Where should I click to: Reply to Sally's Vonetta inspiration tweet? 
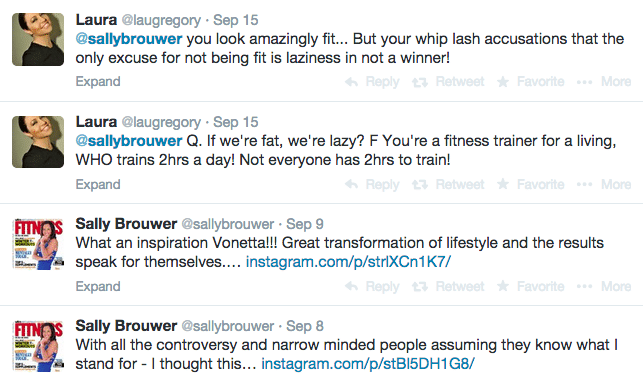pyautogui.click(x=372, y=286)
